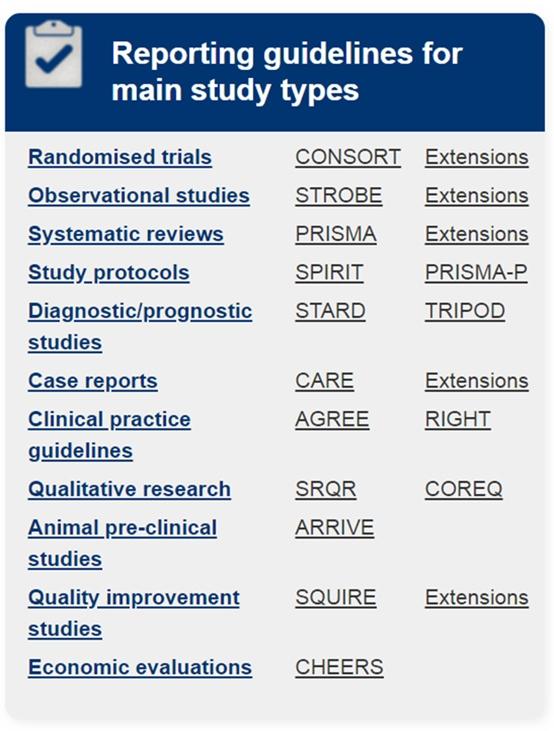This screenshot has height=731, width=554.
Task: Click the clipboard checkmark icon in header
Action: 54,54
